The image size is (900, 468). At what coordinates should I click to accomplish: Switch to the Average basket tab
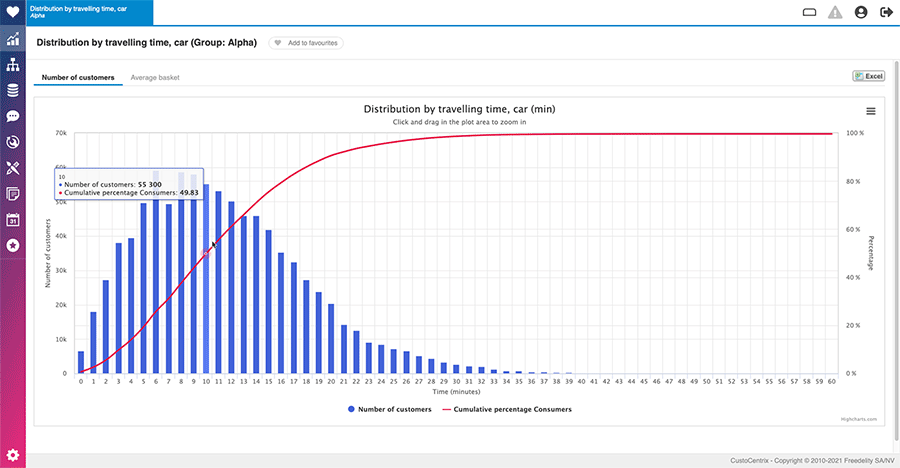[155, 77]
